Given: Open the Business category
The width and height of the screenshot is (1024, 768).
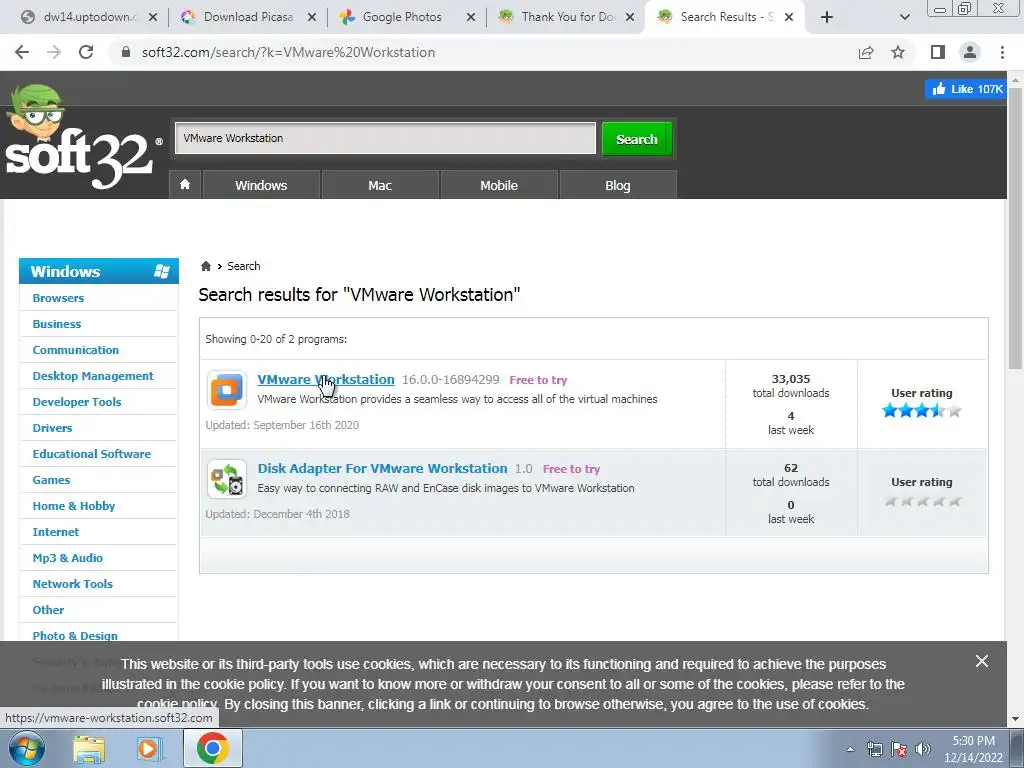Looking at the screenshot, I should (57, 324).
